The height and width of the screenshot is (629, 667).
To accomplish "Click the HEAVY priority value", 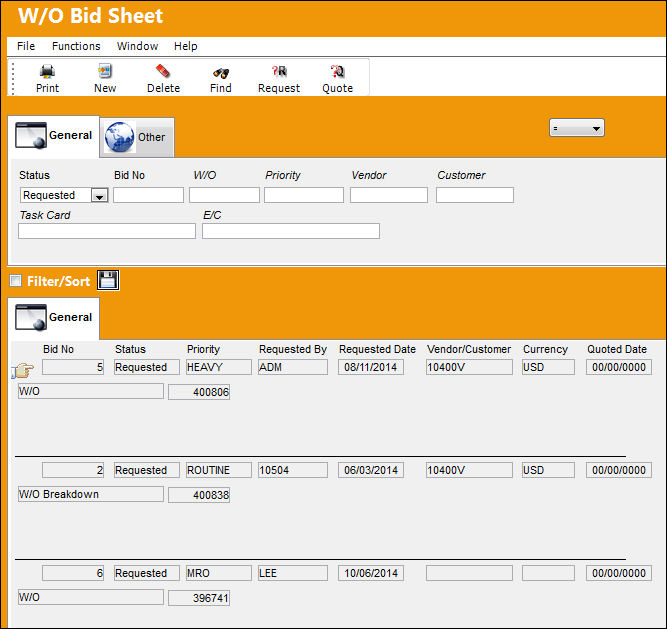I will click(x=219, y=367).
